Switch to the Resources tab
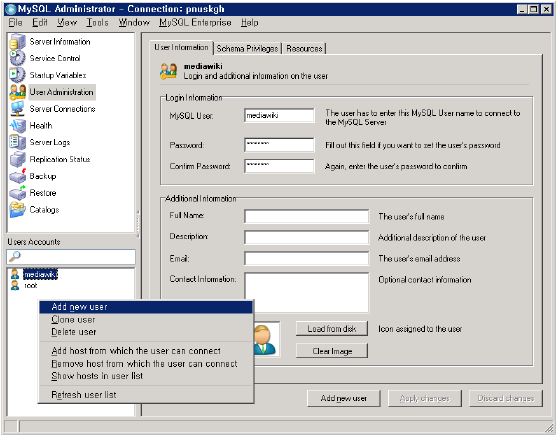Viewport: 556px width, 435px height. point(304,49)
